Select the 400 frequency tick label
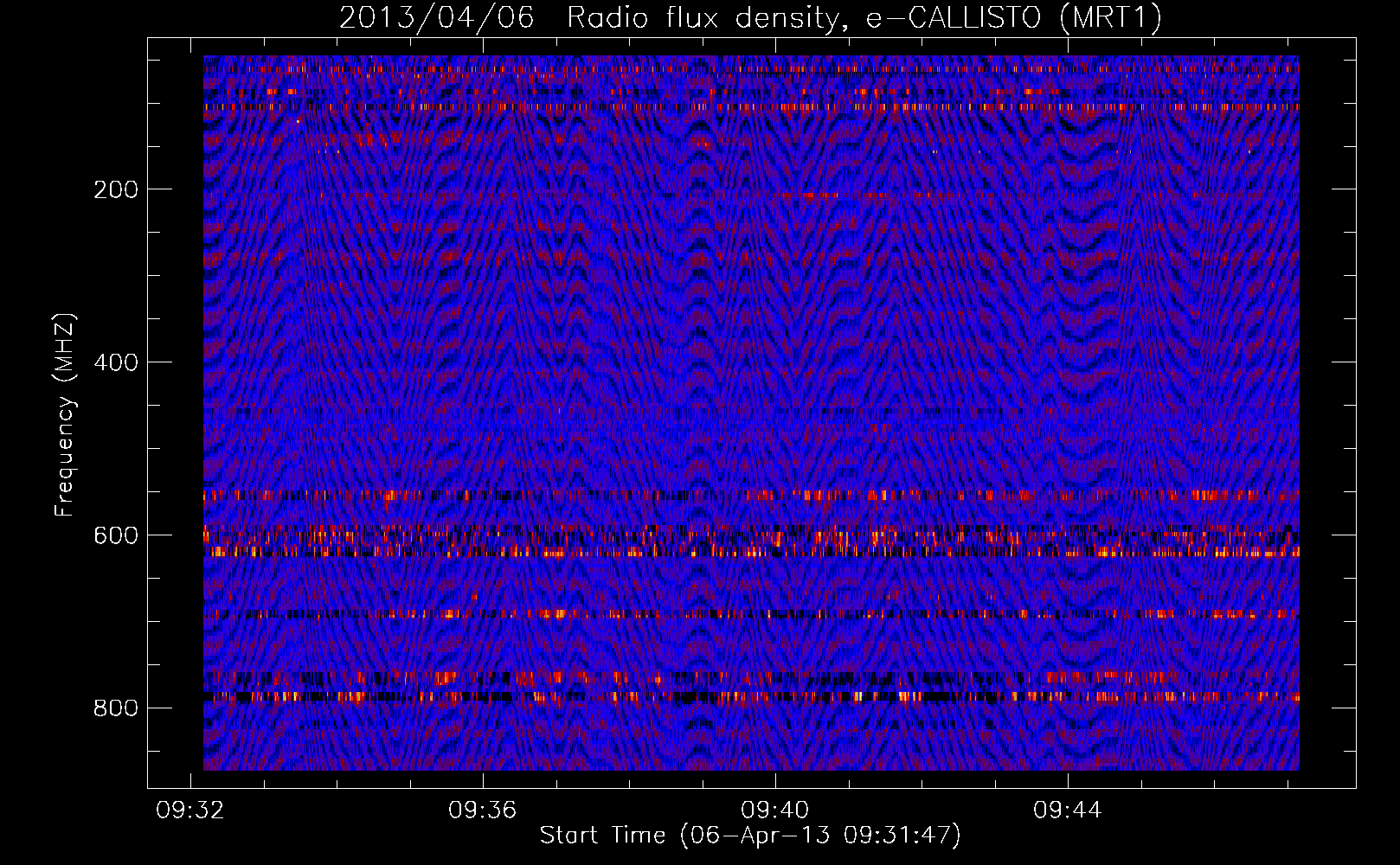This screenshot has width=1400, height=865. 116,362
